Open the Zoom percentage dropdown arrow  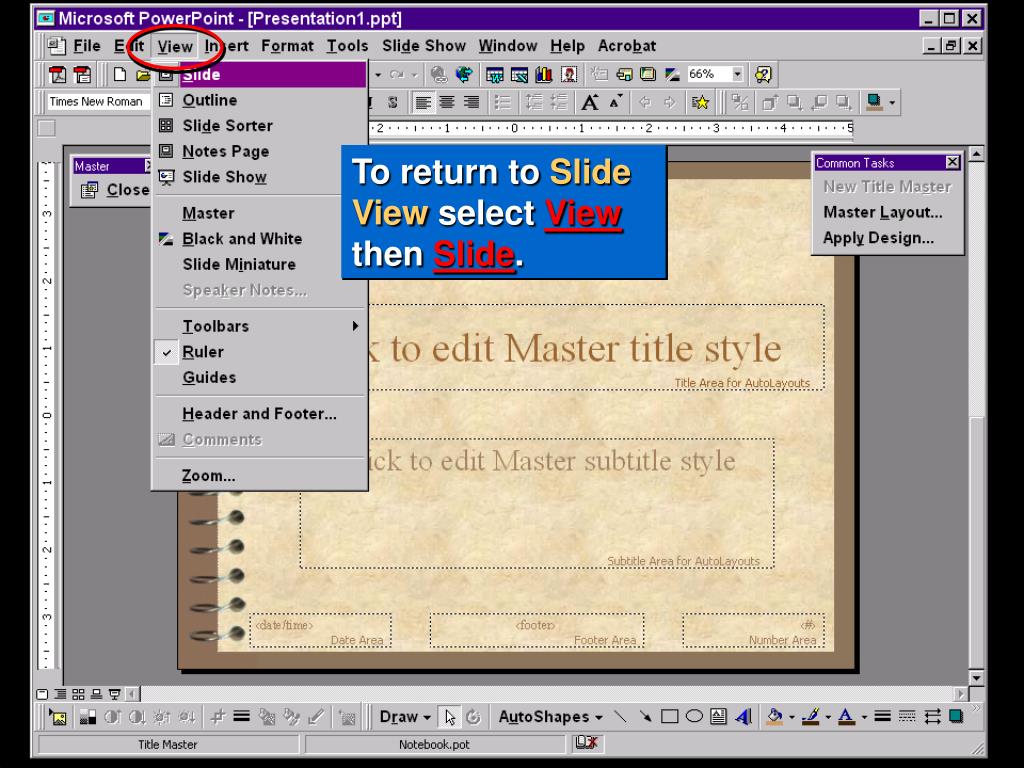pos(737,74)
